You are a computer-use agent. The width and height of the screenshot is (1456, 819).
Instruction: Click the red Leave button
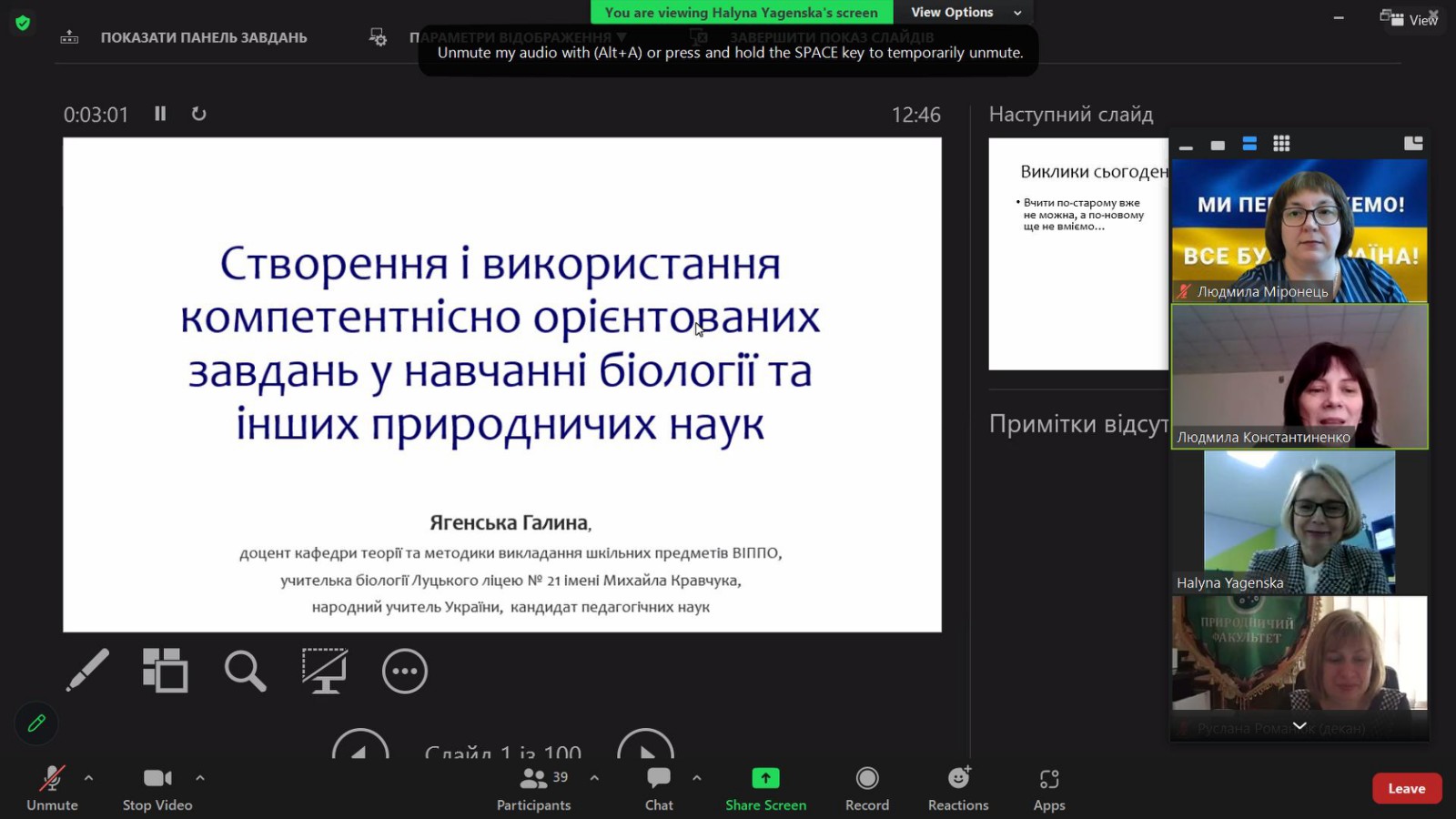(x=1406, y=789)
